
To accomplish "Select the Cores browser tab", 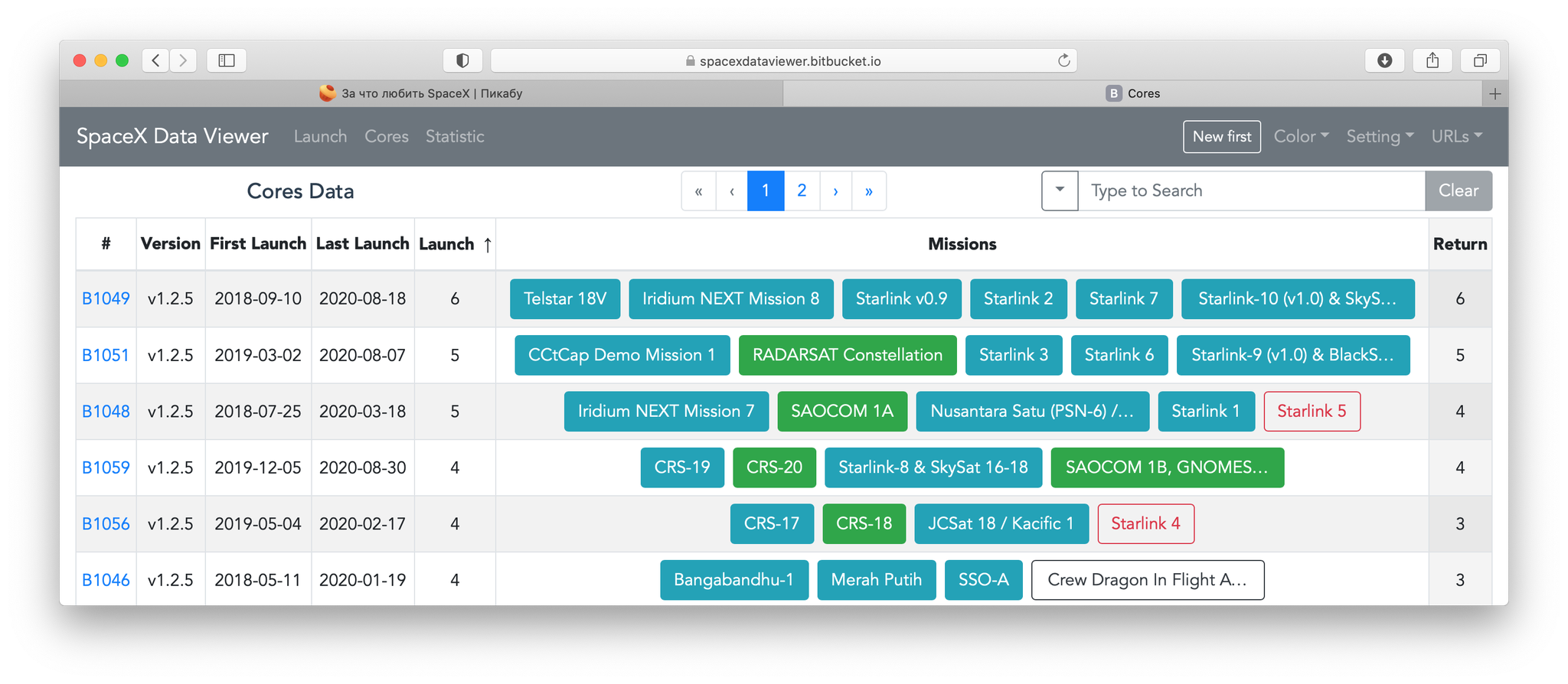I will click(x=1132, y=93).
